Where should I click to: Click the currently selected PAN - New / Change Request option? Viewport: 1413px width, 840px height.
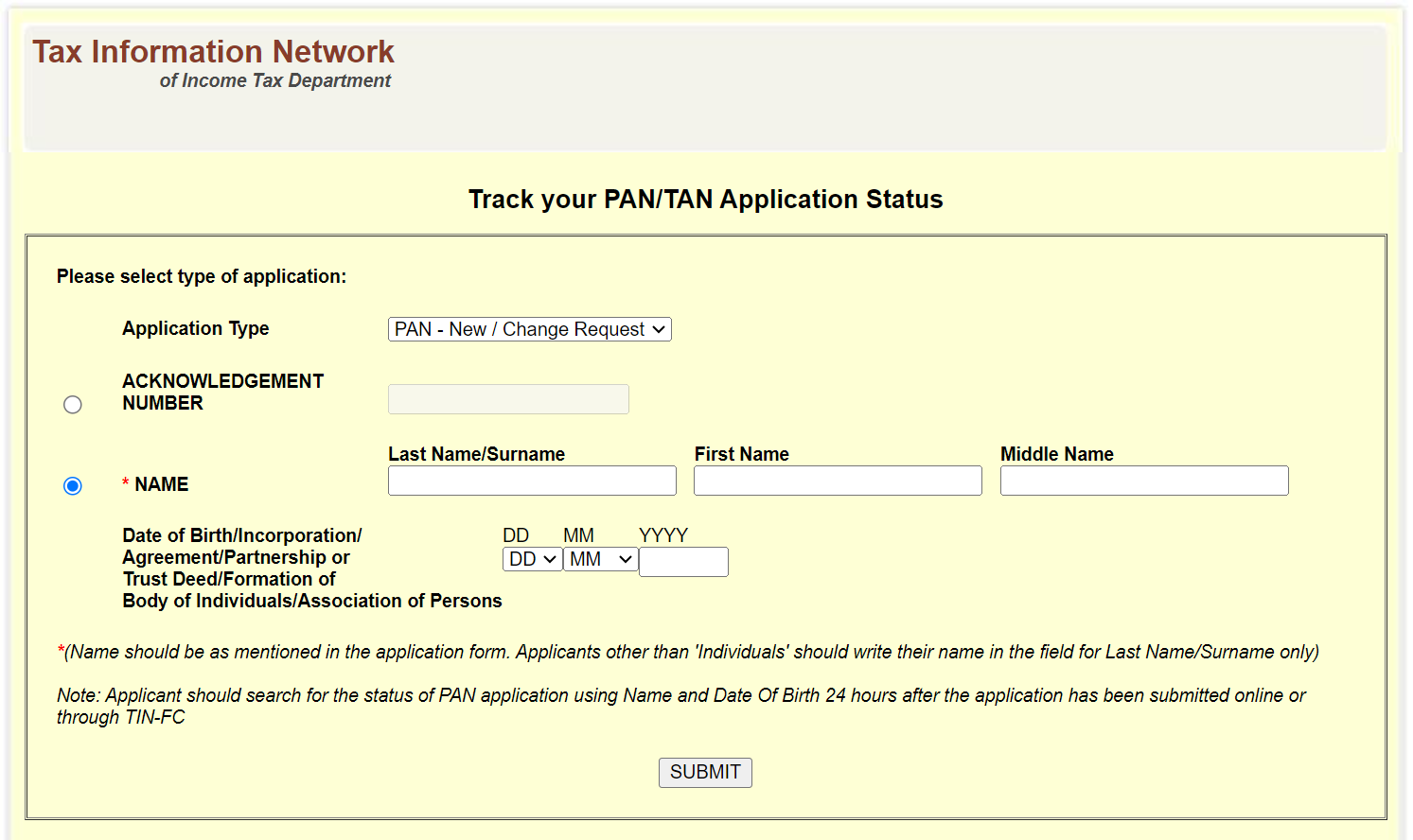pyautogui.click(x=516, y=328)
